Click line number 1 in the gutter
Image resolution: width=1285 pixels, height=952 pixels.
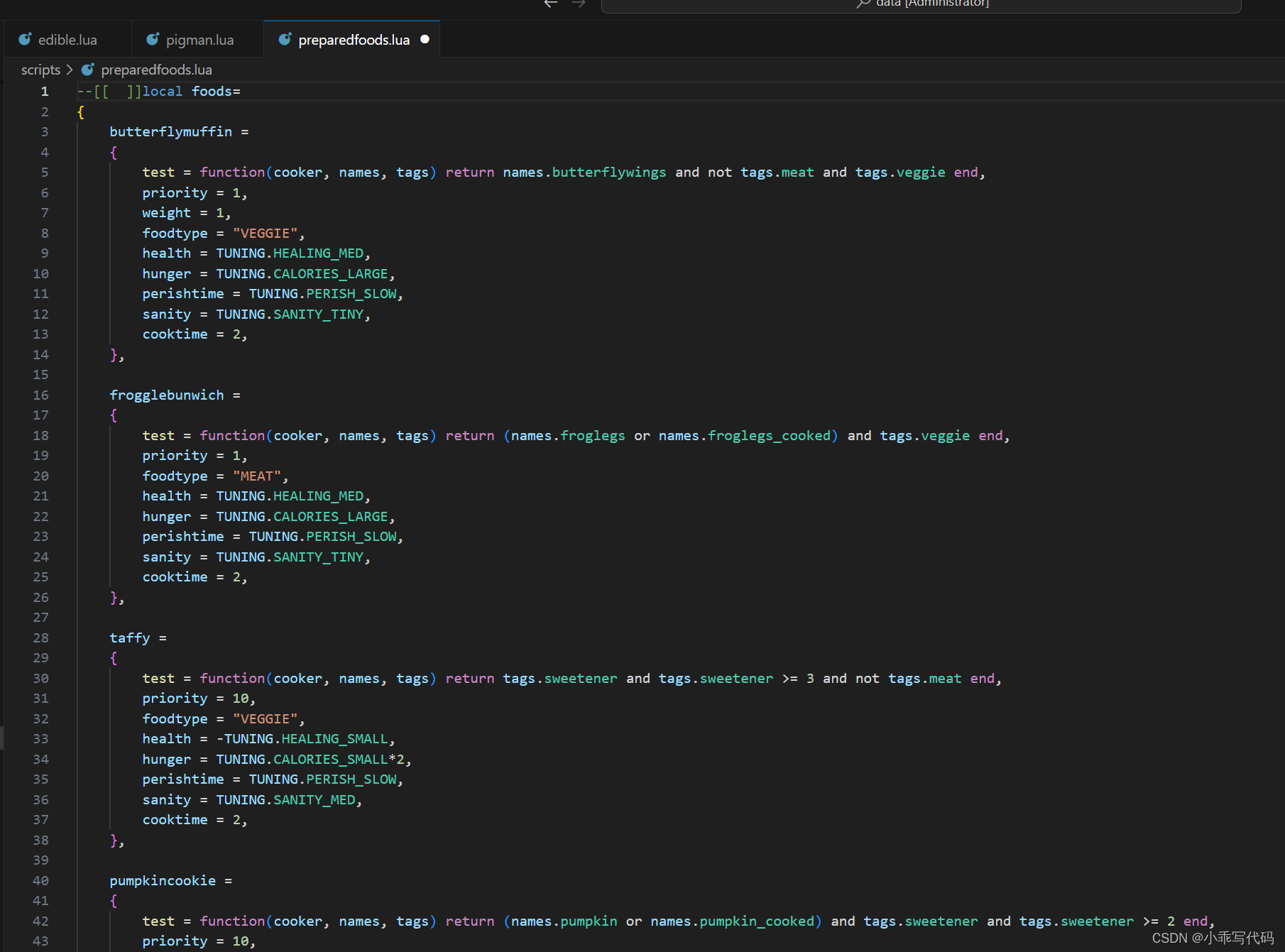coord(45,92)
